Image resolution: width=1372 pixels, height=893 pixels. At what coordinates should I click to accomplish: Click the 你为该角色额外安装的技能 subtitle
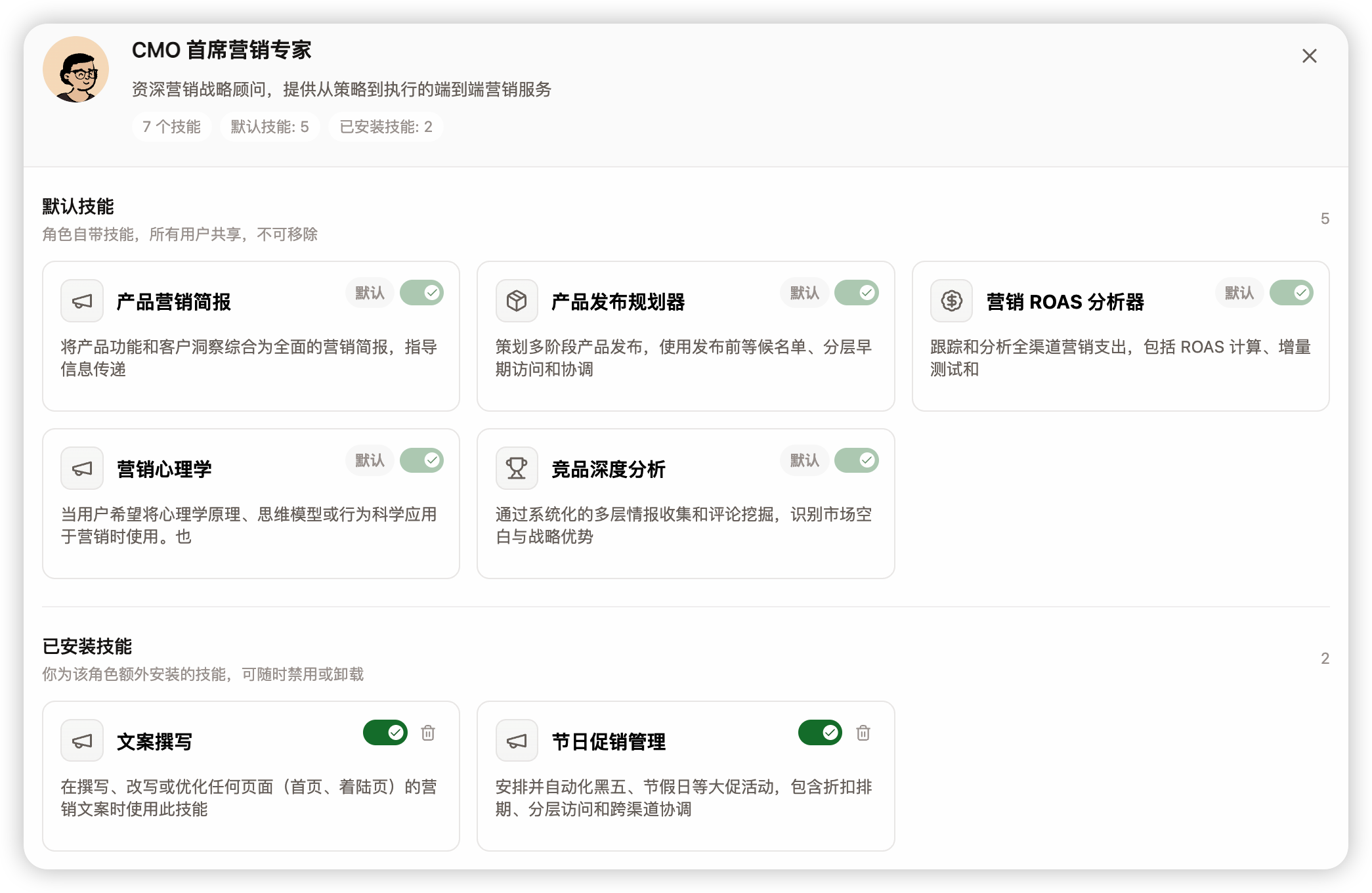coord(203,674)
